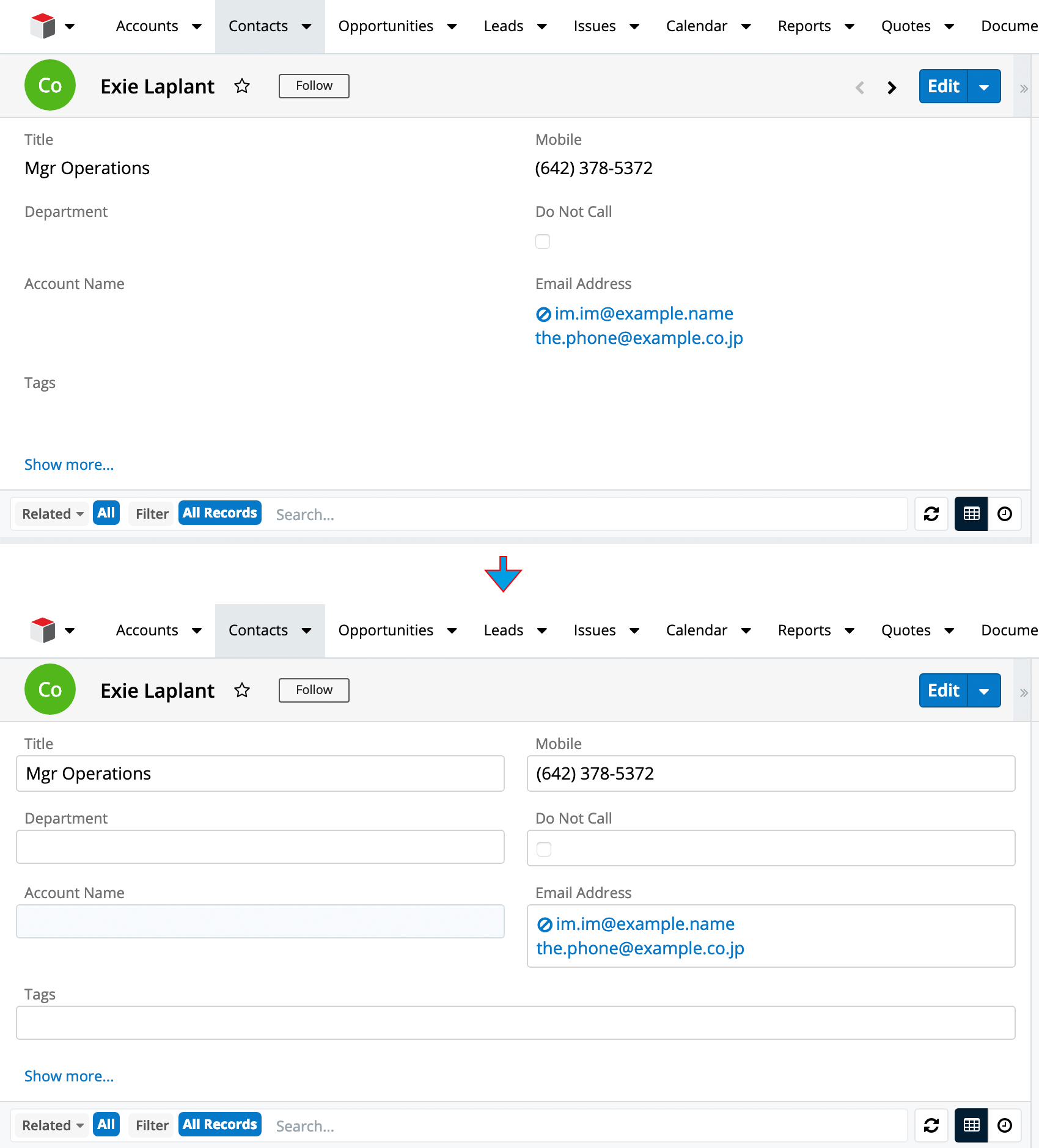The height and width of the screenshot is (1148, 1039).
Task: Open the.phone@example.co.jp email link in top view
Action: click(639, 338)
